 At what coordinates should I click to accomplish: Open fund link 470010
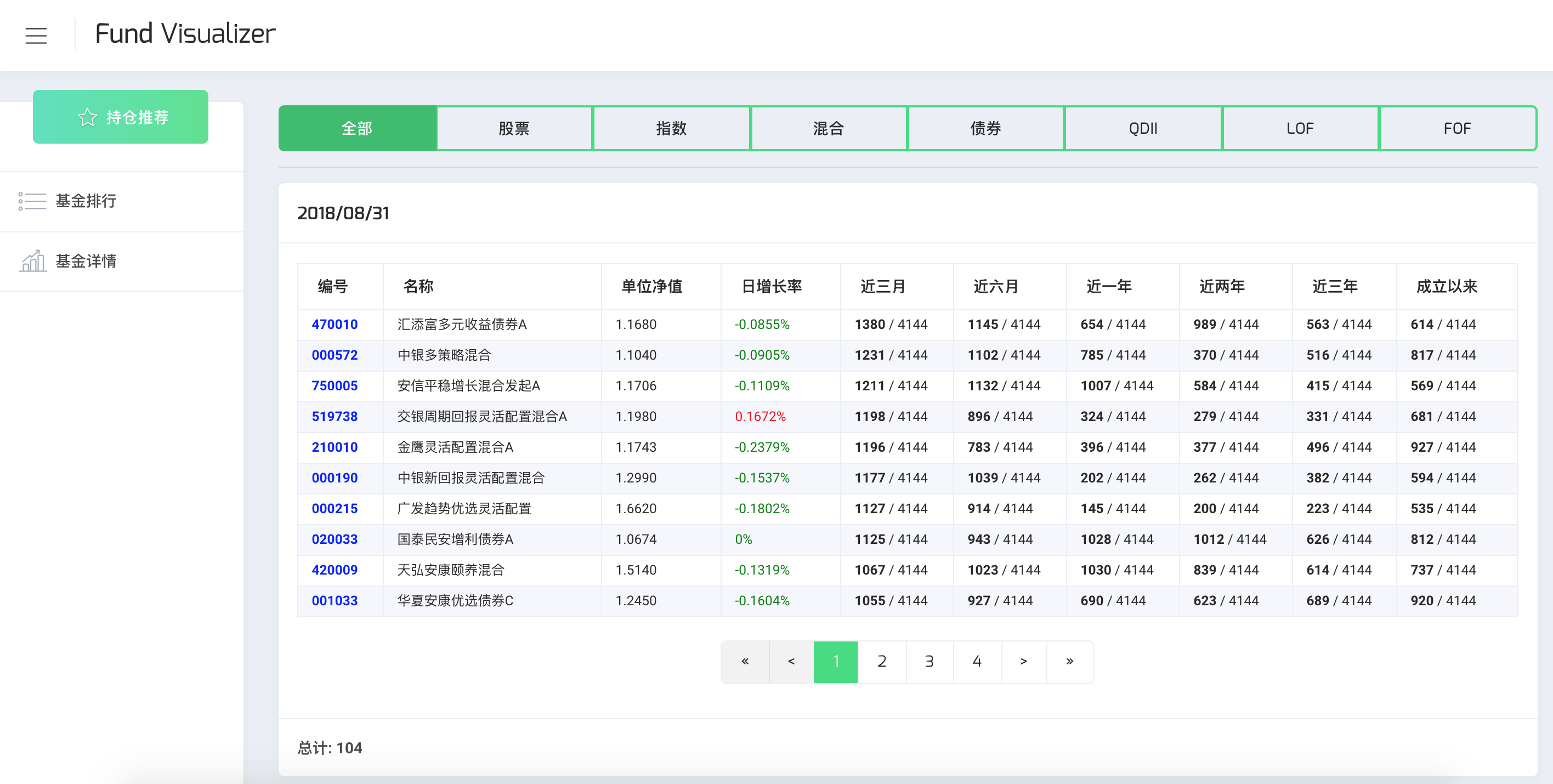335,324
